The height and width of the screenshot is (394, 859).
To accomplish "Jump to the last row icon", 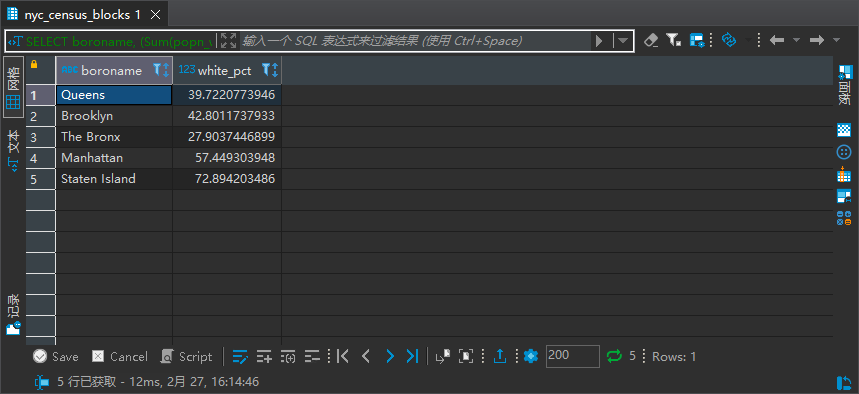I will point(412,356).
